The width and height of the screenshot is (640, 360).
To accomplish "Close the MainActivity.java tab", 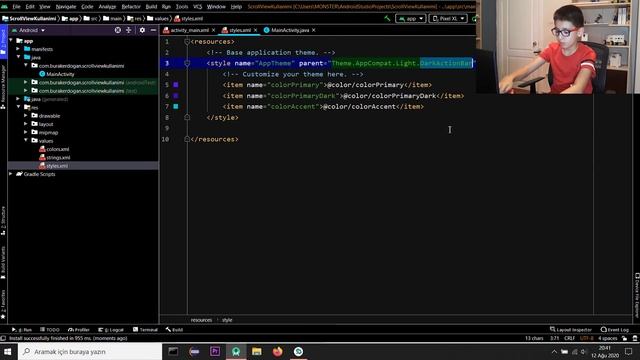I will pos(313,30).
